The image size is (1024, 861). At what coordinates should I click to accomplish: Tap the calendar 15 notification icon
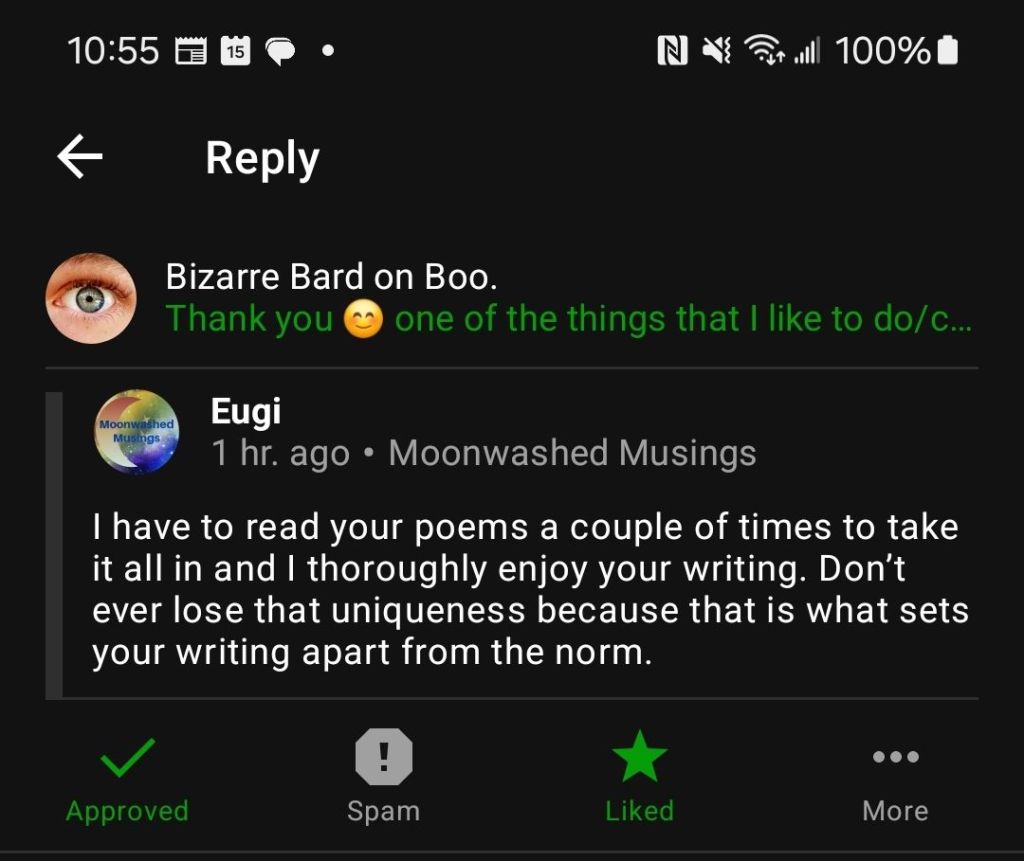click(235, 50)
